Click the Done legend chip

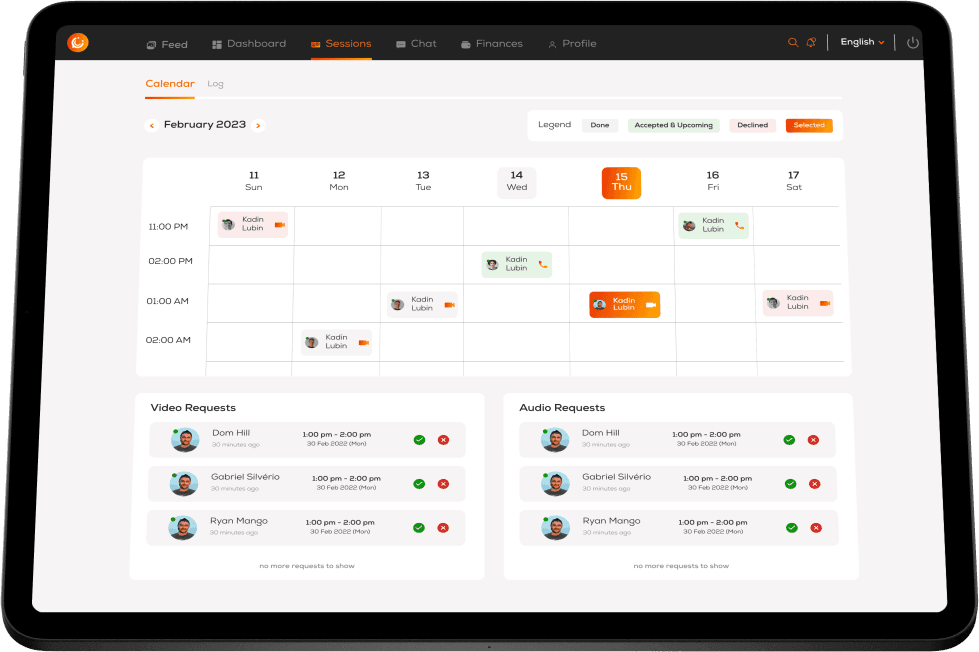coord(600,125)
